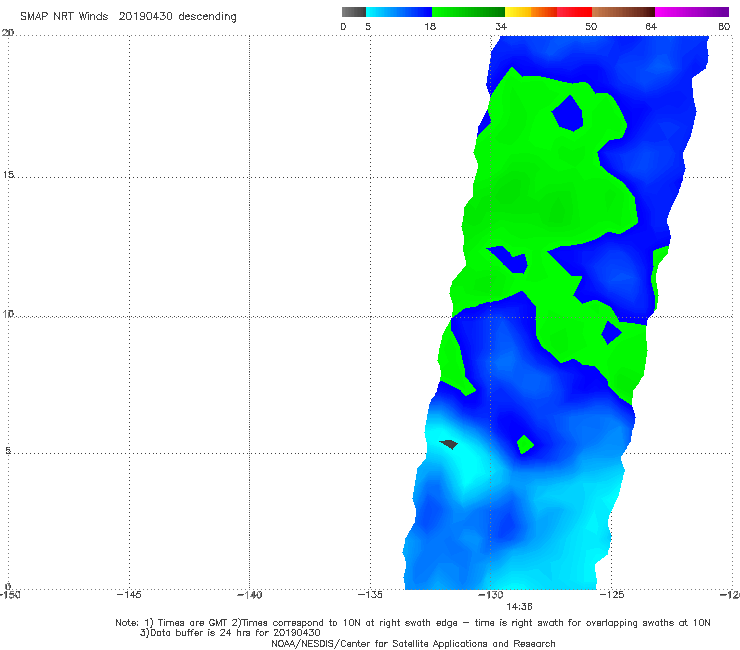Click the color bar label '34'
This screenshot has width=740, height=650.
tap(501, 26)
